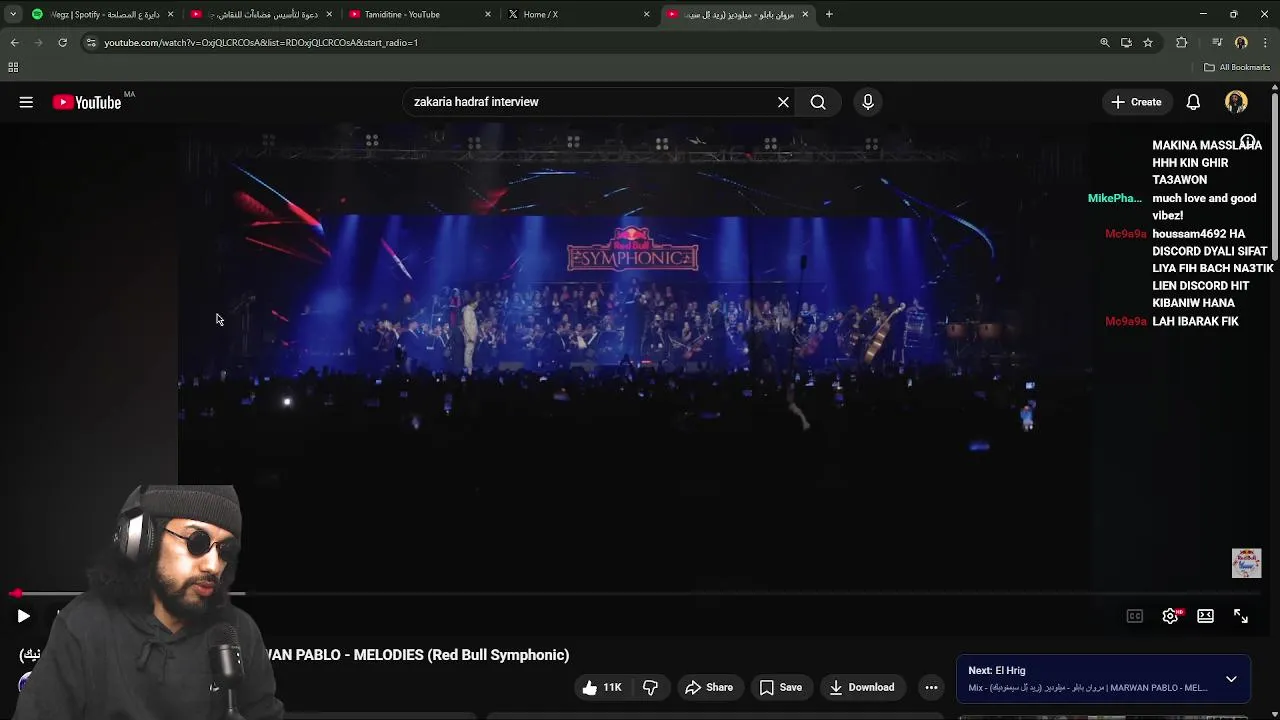Open more actions three-dot menu

931,687
